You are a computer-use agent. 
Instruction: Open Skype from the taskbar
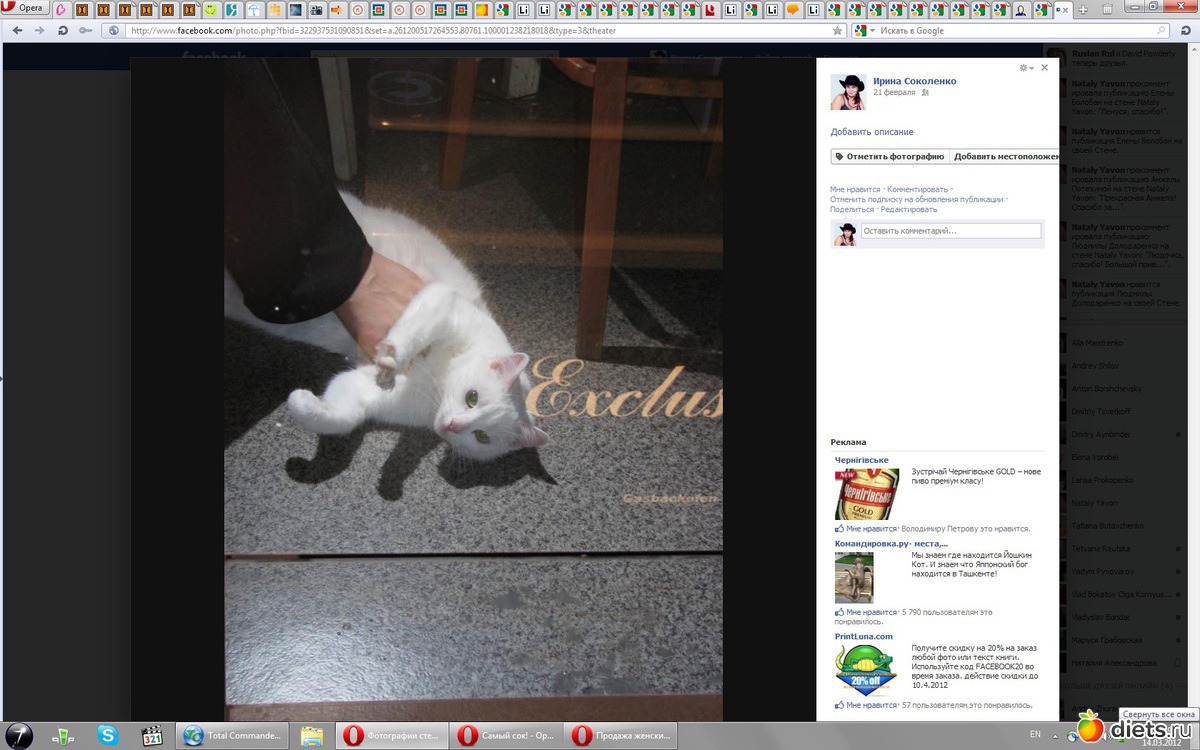(107, 736)
